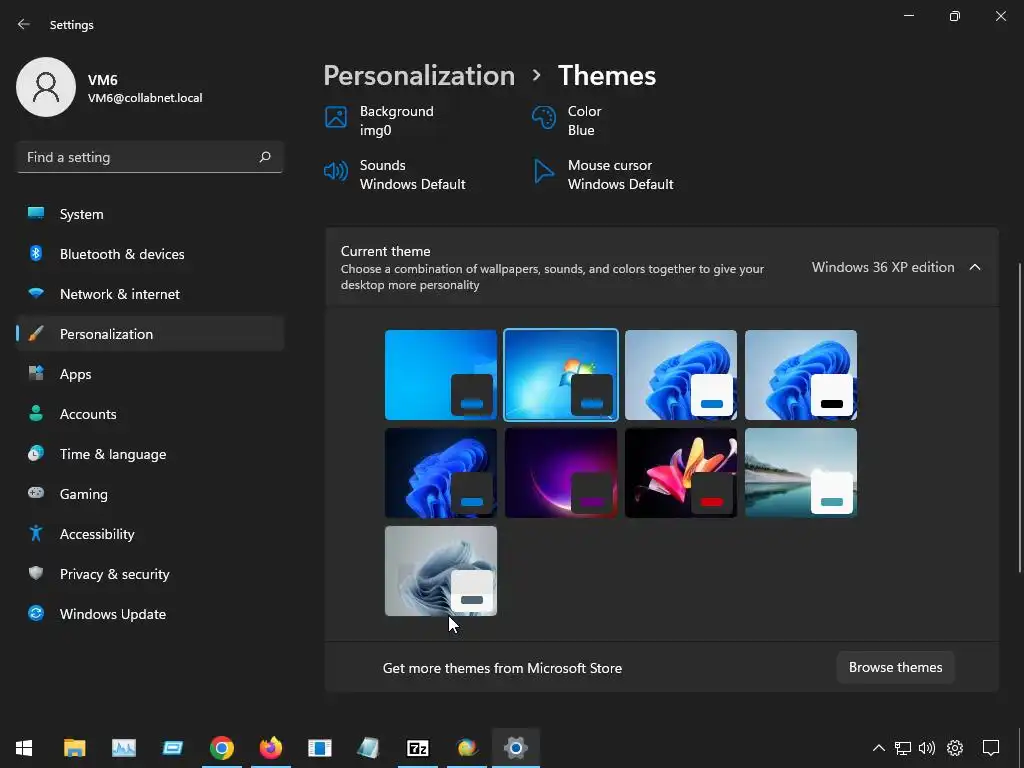Open Bluetooth & devices settings

pos(150,254)
